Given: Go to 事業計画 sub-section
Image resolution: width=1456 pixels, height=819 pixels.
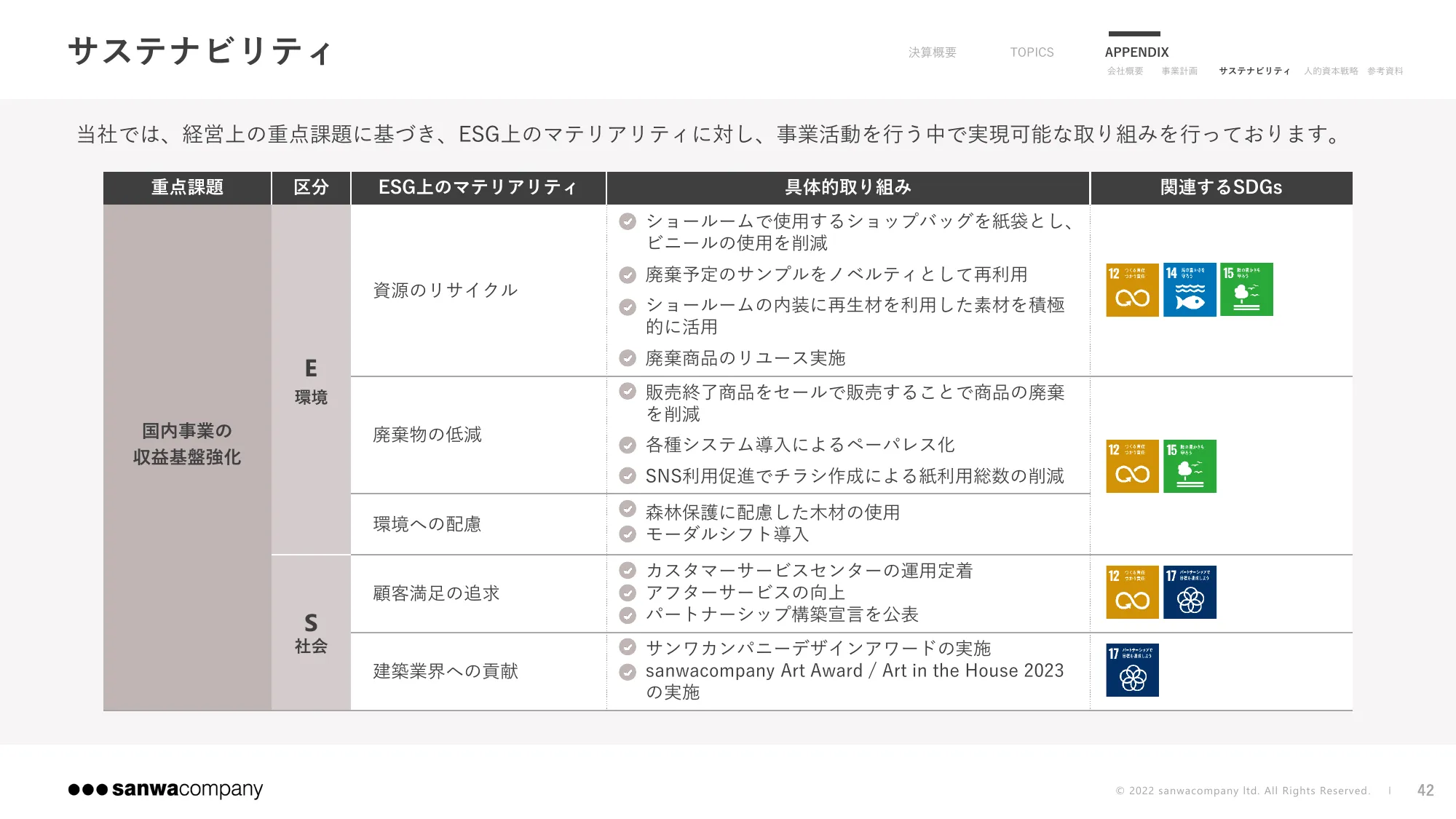Looking at the screenshot, I should click(x=1179, y=71).
